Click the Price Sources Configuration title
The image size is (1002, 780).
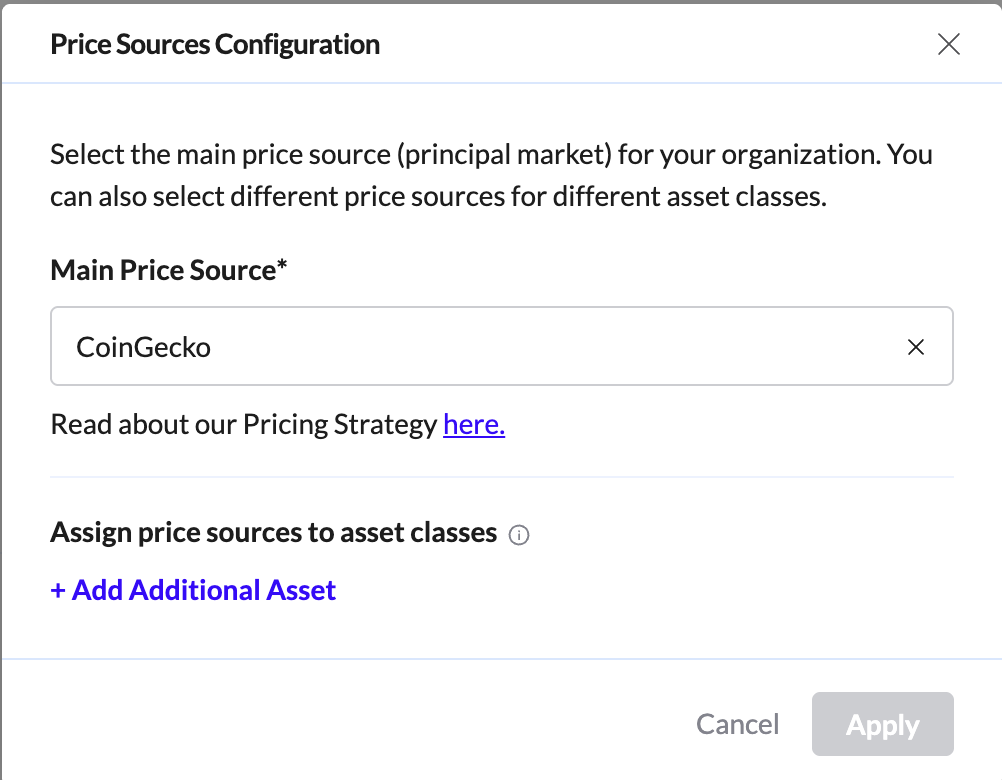coord(215,44)
